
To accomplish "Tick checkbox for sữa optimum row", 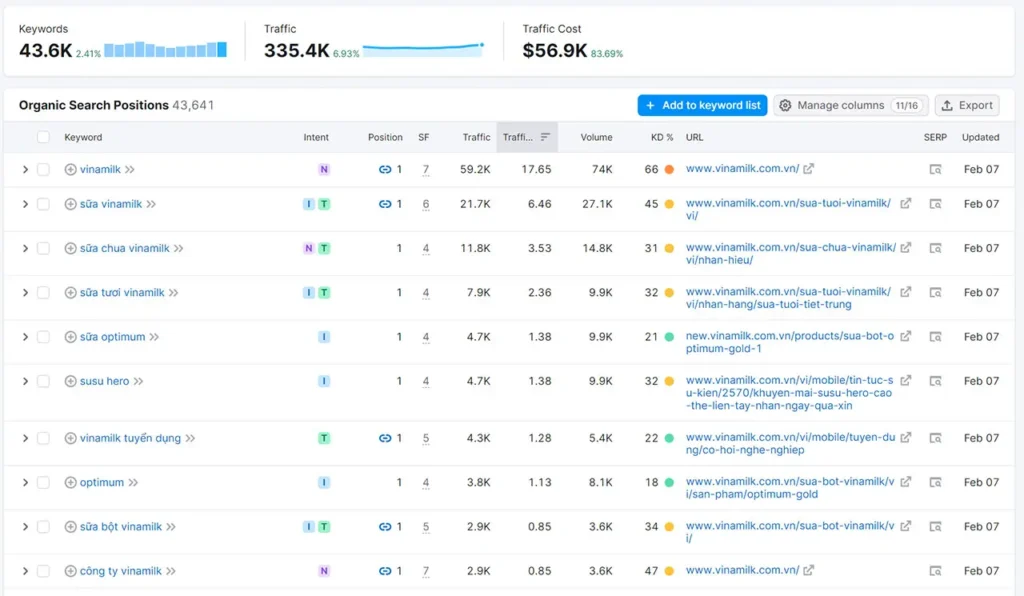I will [x=43, y=337].
